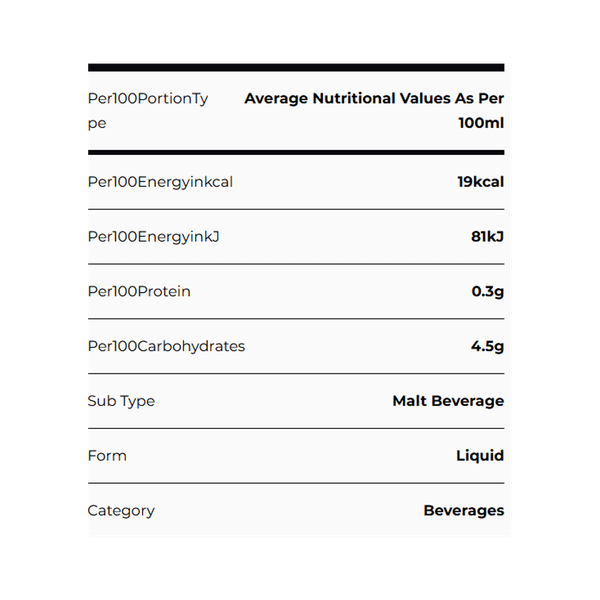The image size is (600, 600).
Task: Click the wrapped 'pe' text under Per100PortionTy
Action: coord(97,124)
